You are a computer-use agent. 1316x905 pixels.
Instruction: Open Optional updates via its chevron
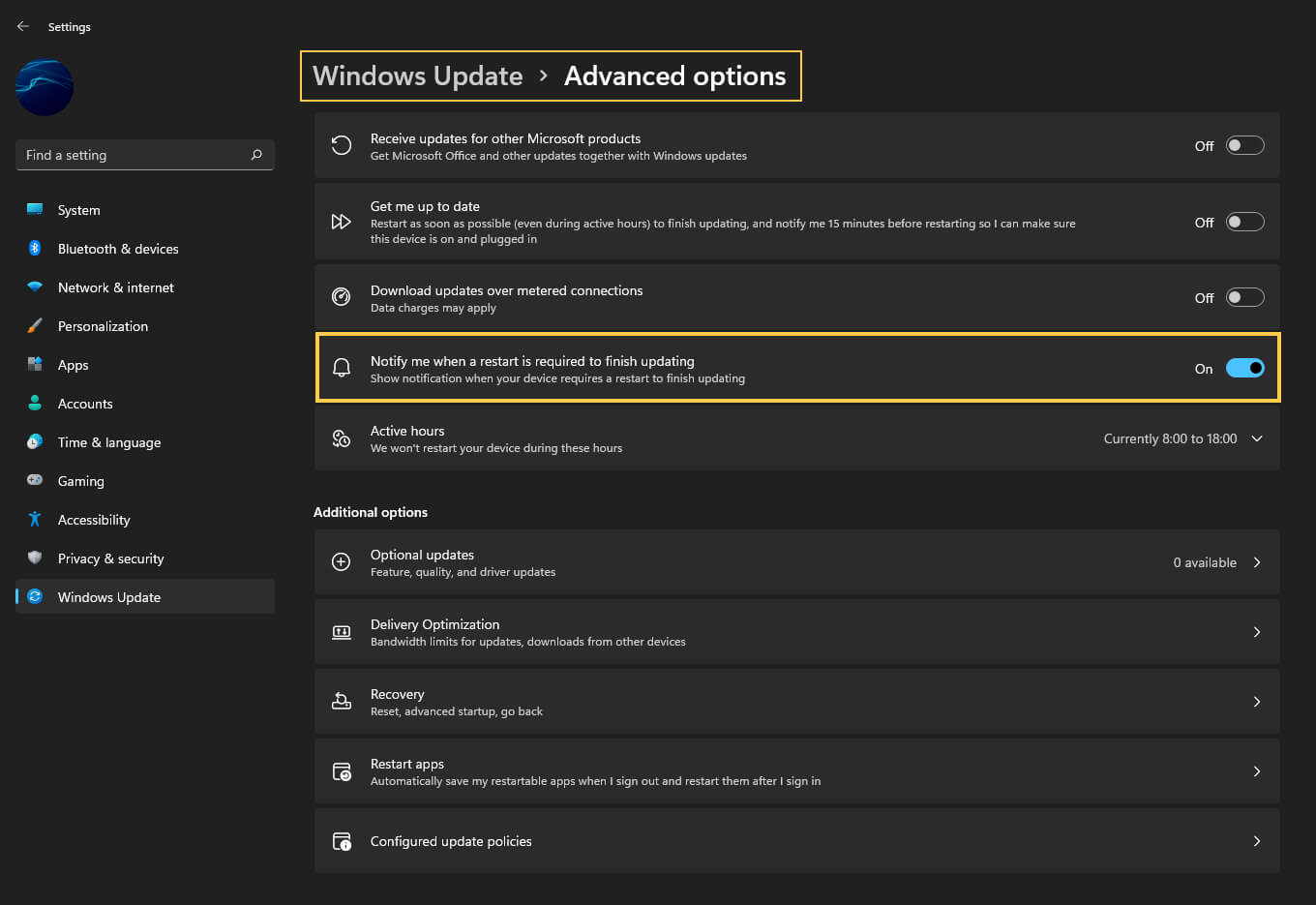1257,562
